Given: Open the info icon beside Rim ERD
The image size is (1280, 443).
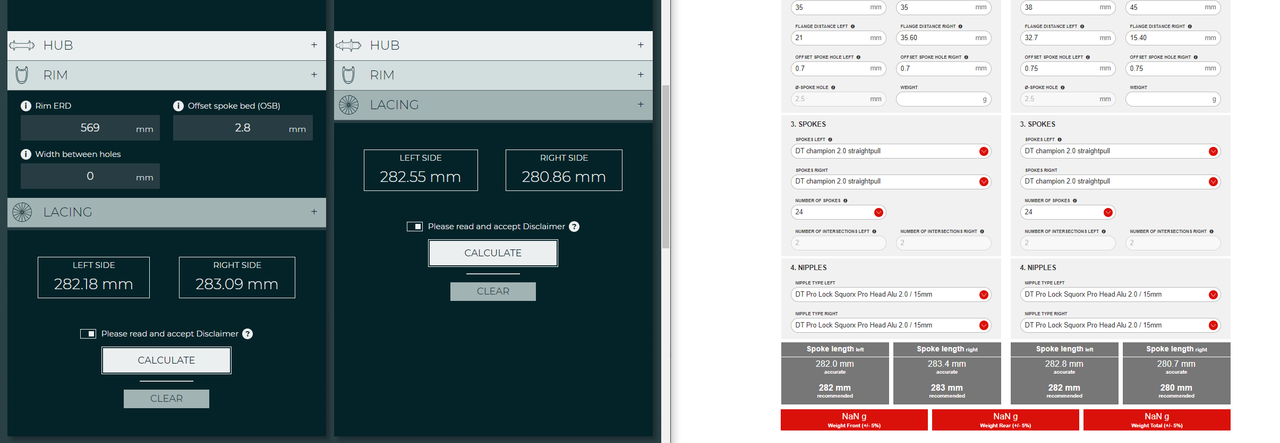Looking at the screenshot, I should click(26, 106).
